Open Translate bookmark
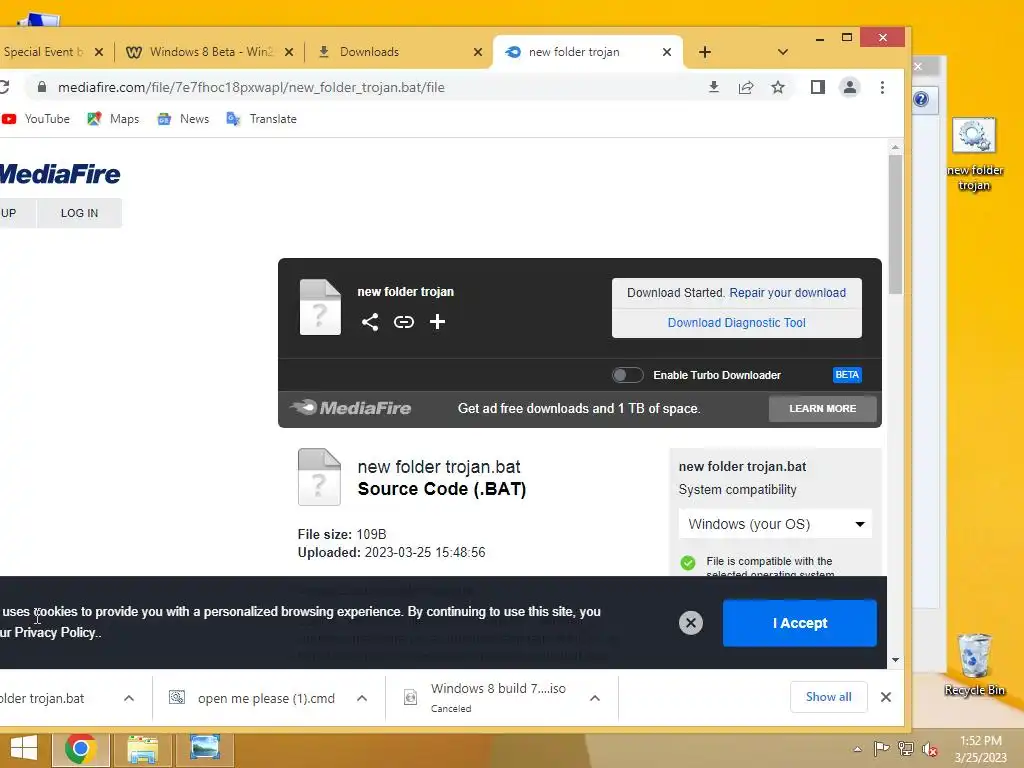The height and width of the screenshot is (768, 1024). pyautogui.click(x=261, y=119)
